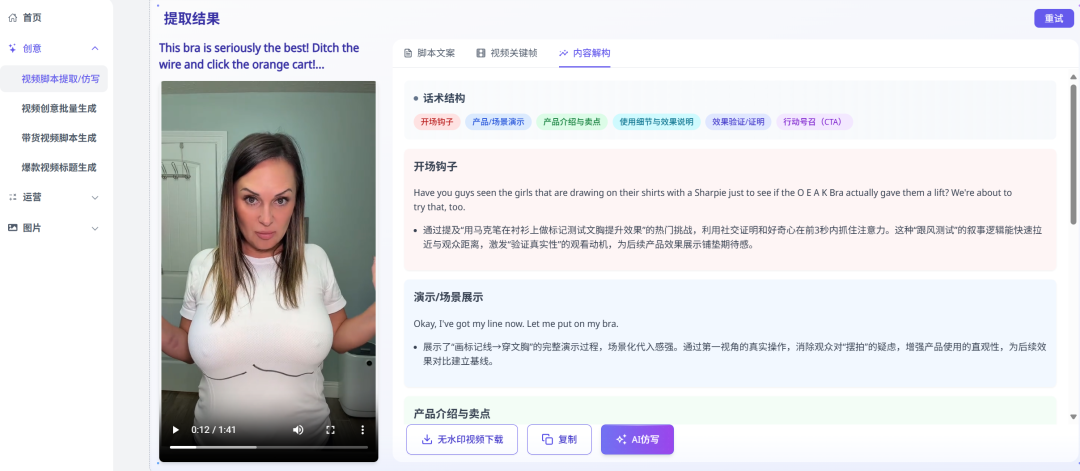The height and width of the screenshot is (471, 1080).
Task: Click the home icon beside 首页
Action: [x=13, y=18]
